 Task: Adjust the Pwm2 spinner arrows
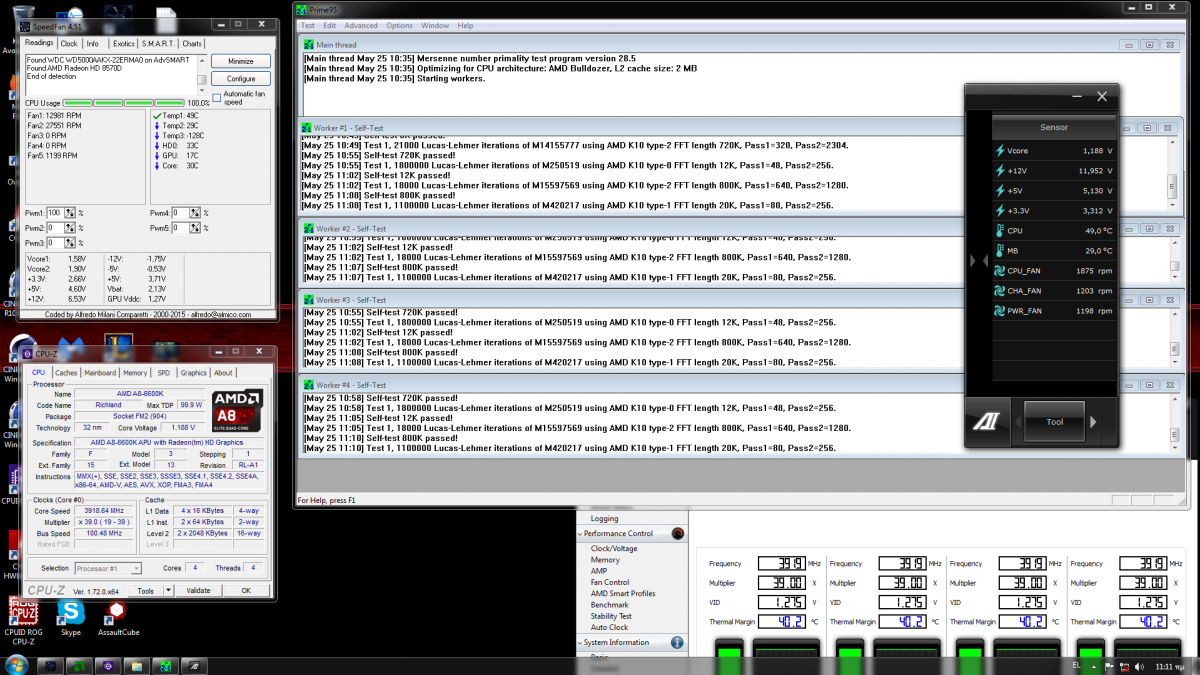tap(71, 228)
